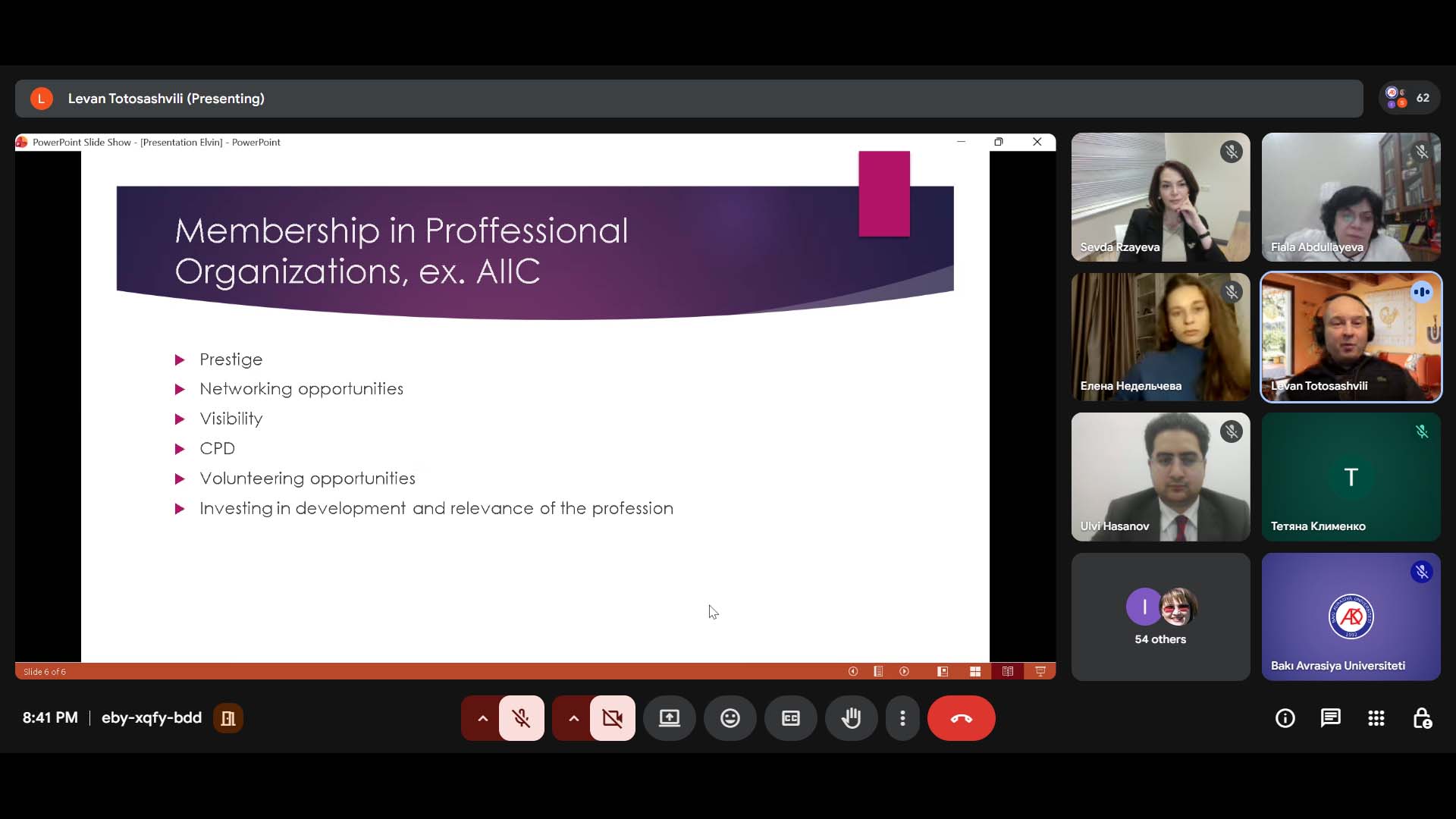Screen dimensions: 1456x819
Task: Show the 62 participants list
Action: 1409,98
